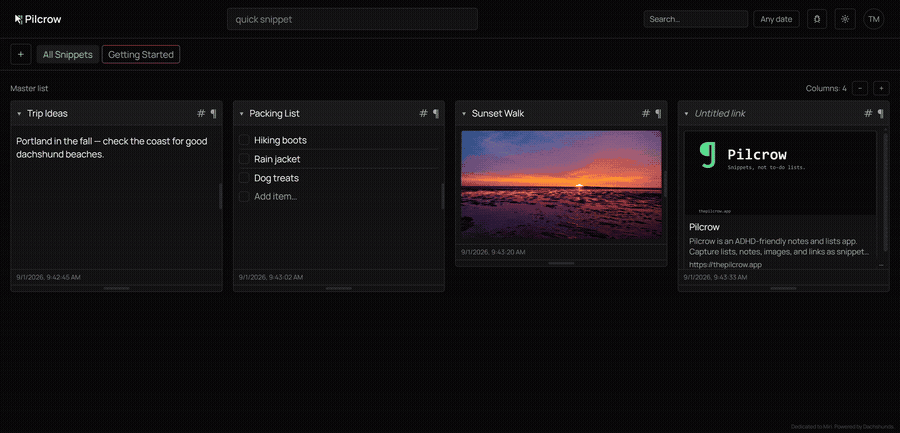Viewport: 900px width, 433px height.
Task: Grab the Trip Ideas bottom resize handle
Action: [117, 288]
